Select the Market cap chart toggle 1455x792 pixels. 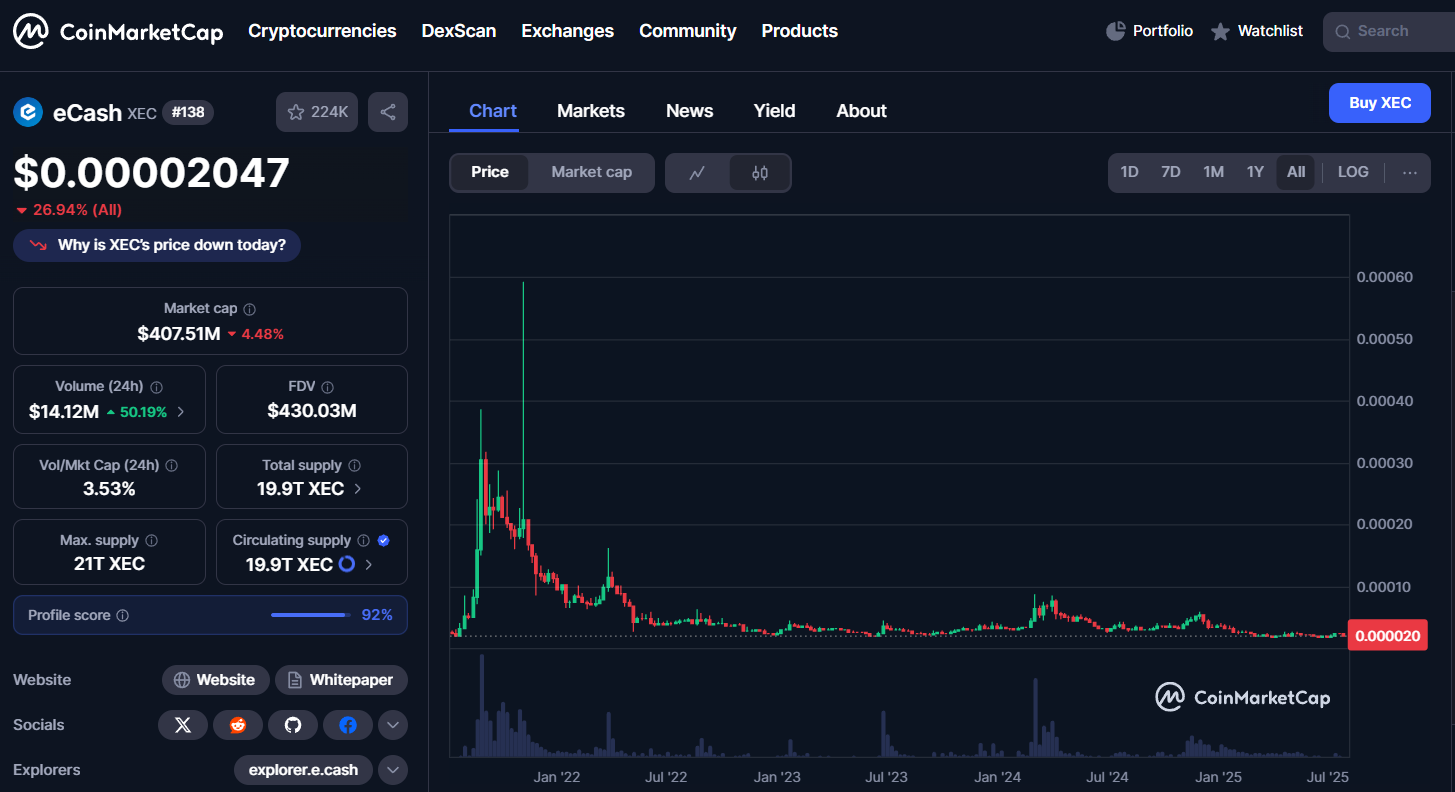click(592, 172)
